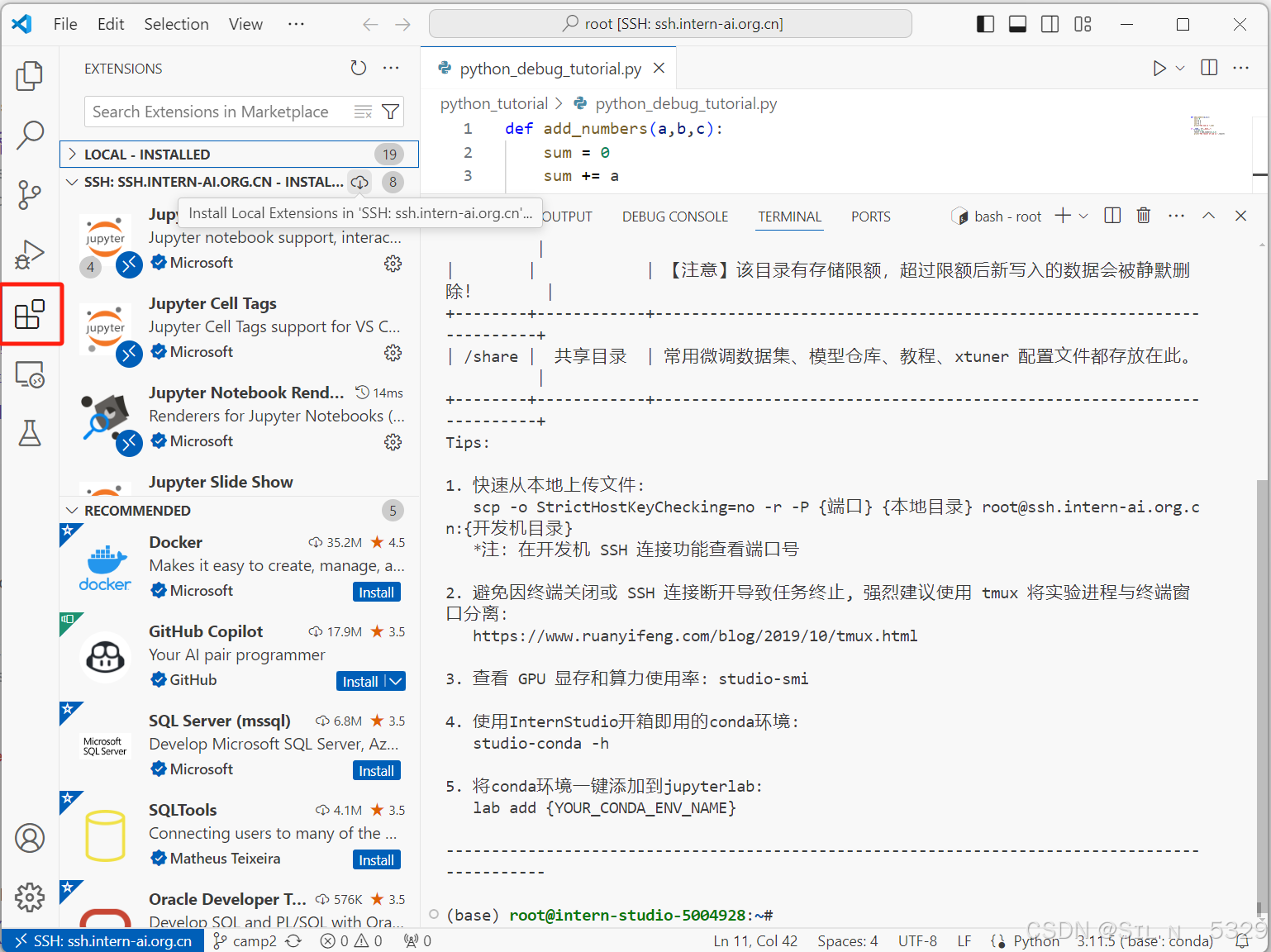Select the Terminal panel tab
1271x952 pixels.
(x=790, y=217)
